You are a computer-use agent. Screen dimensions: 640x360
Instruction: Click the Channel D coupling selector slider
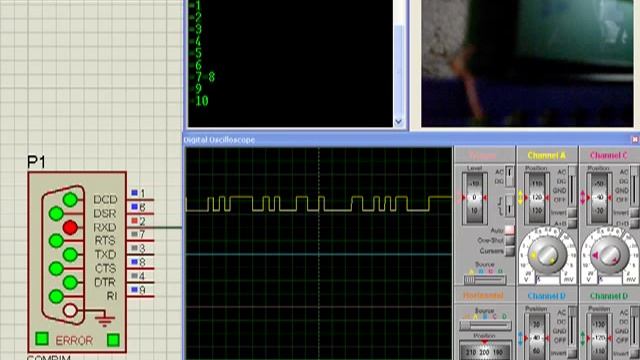(635, 326)
